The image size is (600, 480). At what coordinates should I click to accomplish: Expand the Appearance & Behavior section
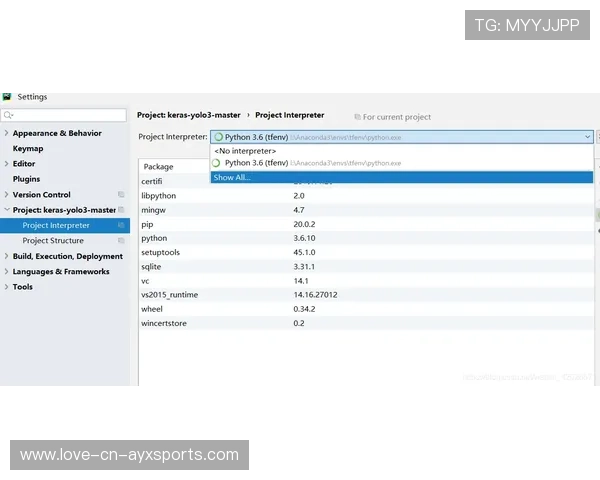point(7,133)
